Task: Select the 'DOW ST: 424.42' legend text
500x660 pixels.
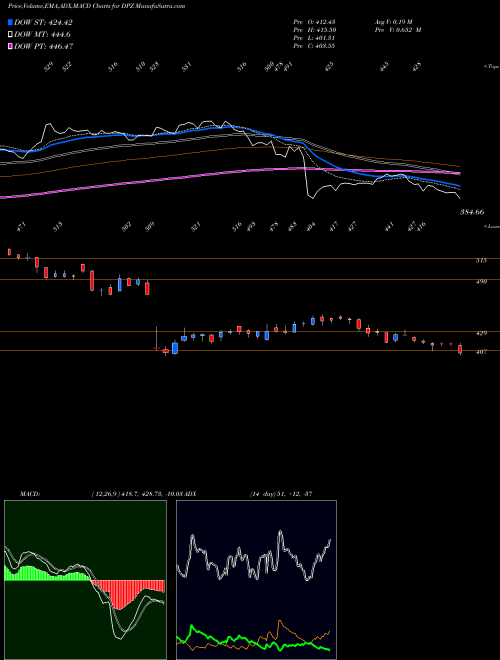Action: pyautogui.click(x=44, y=22)
